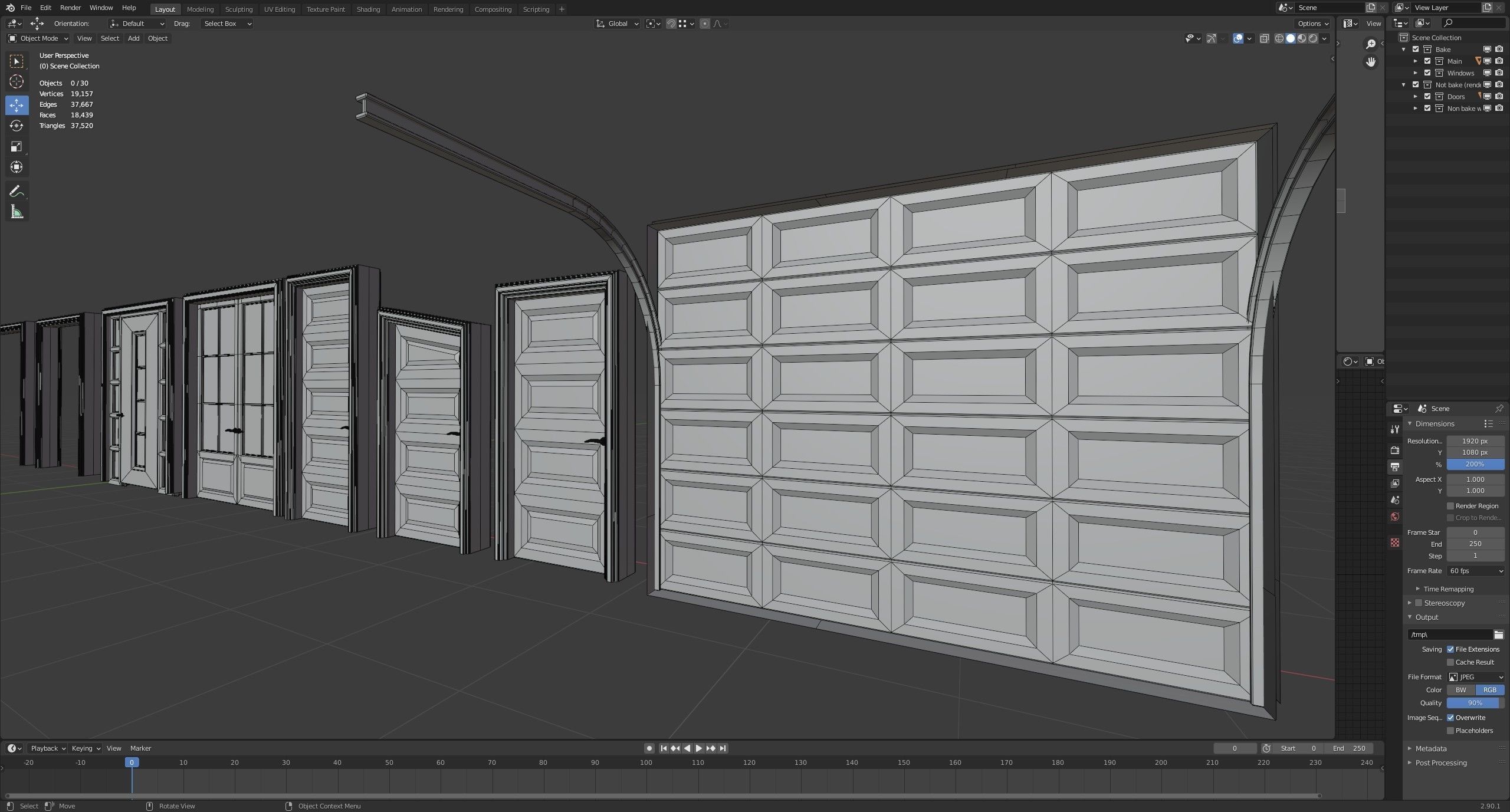The width and height of the screenshot is (1510, 812).
Task: Open the File Format JPEG dropdown
Action: (1475, 677)
